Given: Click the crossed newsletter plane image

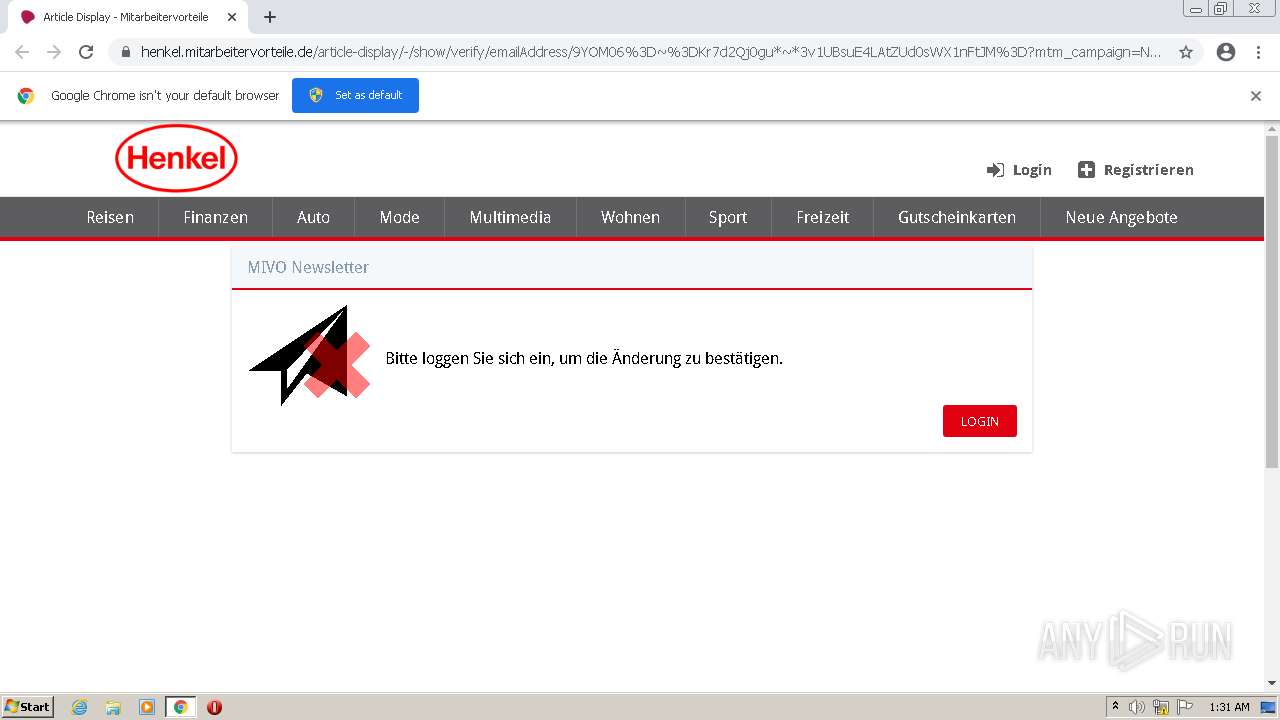Looking at the screenshot, I should point(310,355).
